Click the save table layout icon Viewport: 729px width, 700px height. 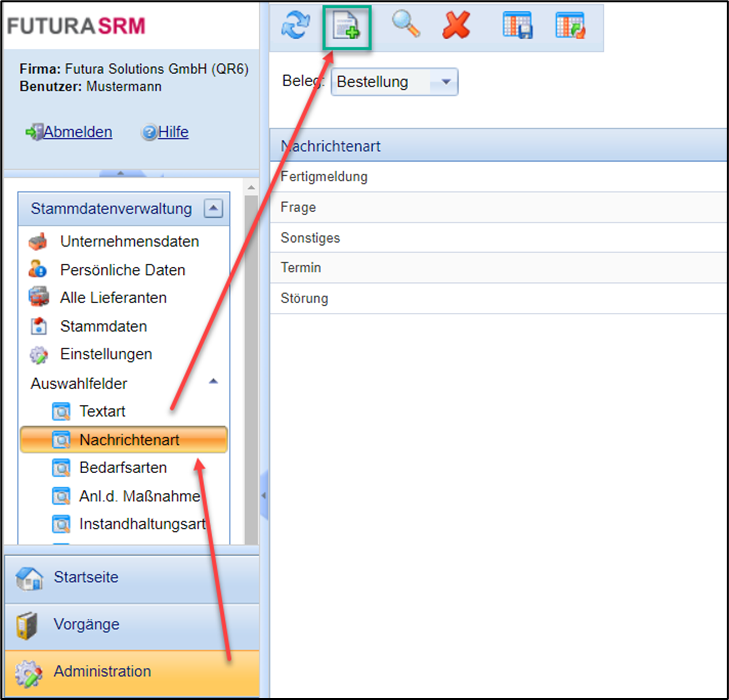pyautogui.click(x=517, y=27)
